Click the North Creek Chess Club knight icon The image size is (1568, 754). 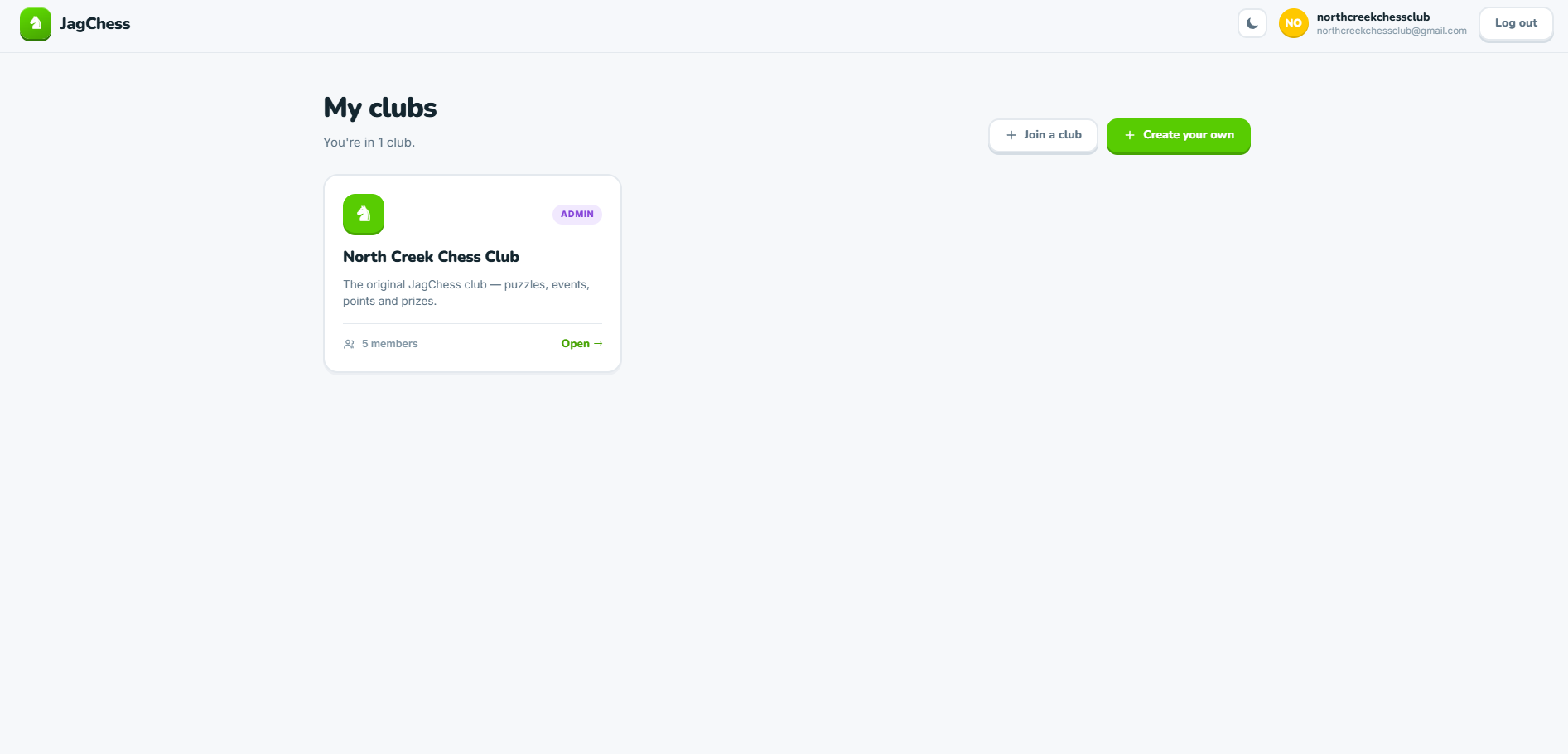coord(364,215)
